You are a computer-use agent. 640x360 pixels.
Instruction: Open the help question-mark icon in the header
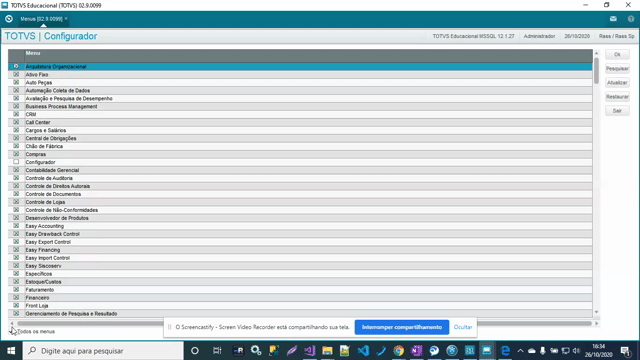click(x=631, y=19)
